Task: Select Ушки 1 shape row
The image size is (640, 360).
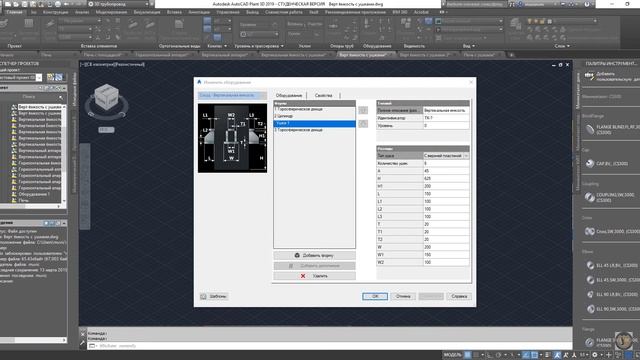Action: (314, 123)
